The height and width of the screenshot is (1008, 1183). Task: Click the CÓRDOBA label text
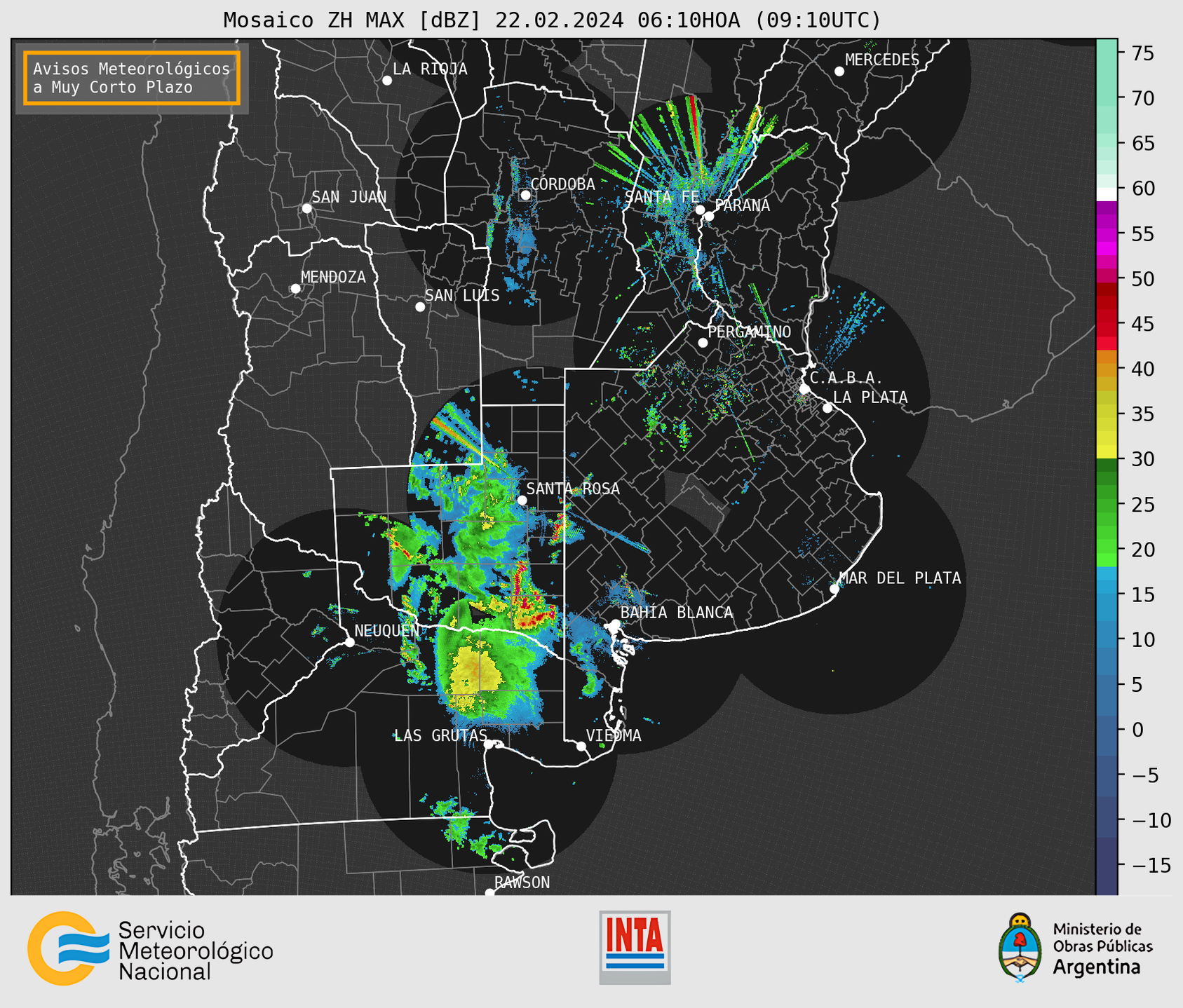click(563, 184)
